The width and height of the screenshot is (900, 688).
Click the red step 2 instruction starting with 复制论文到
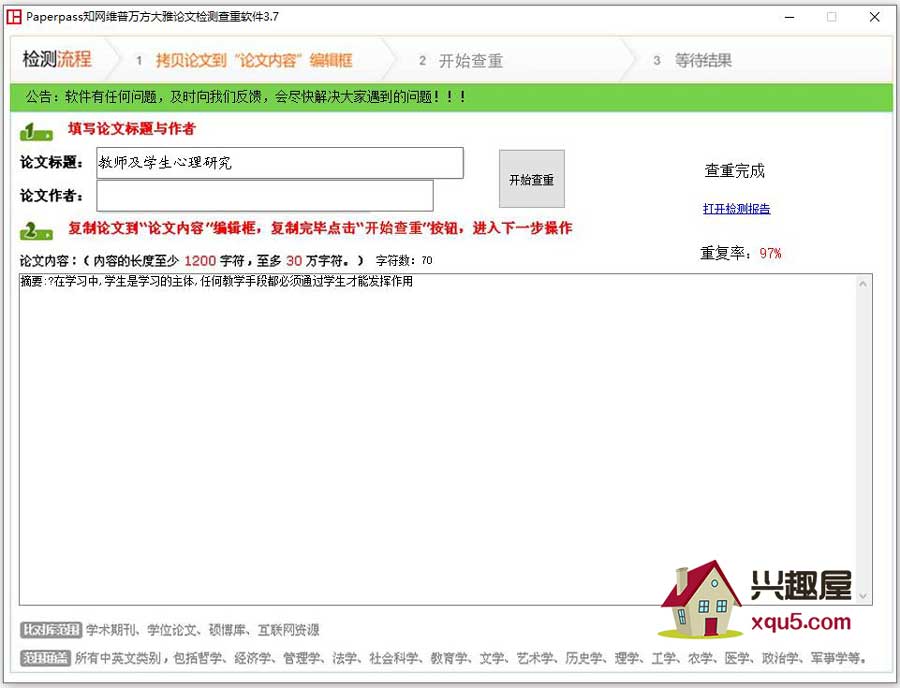pos(320,228)
